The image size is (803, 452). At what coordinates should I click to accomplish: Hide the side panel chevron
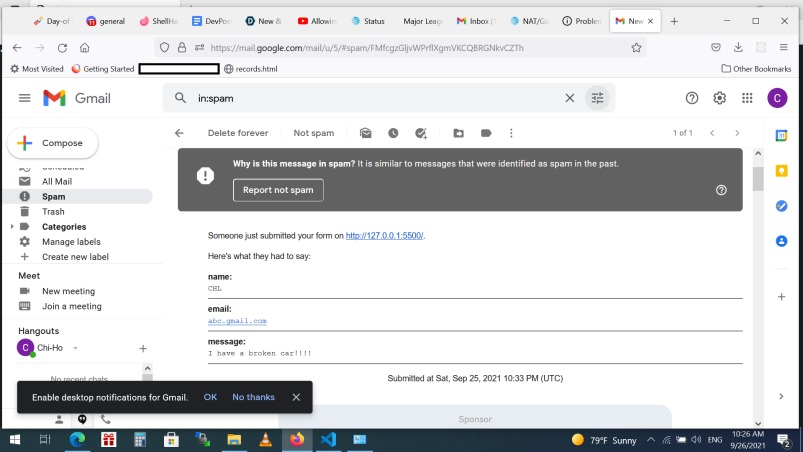781,396
